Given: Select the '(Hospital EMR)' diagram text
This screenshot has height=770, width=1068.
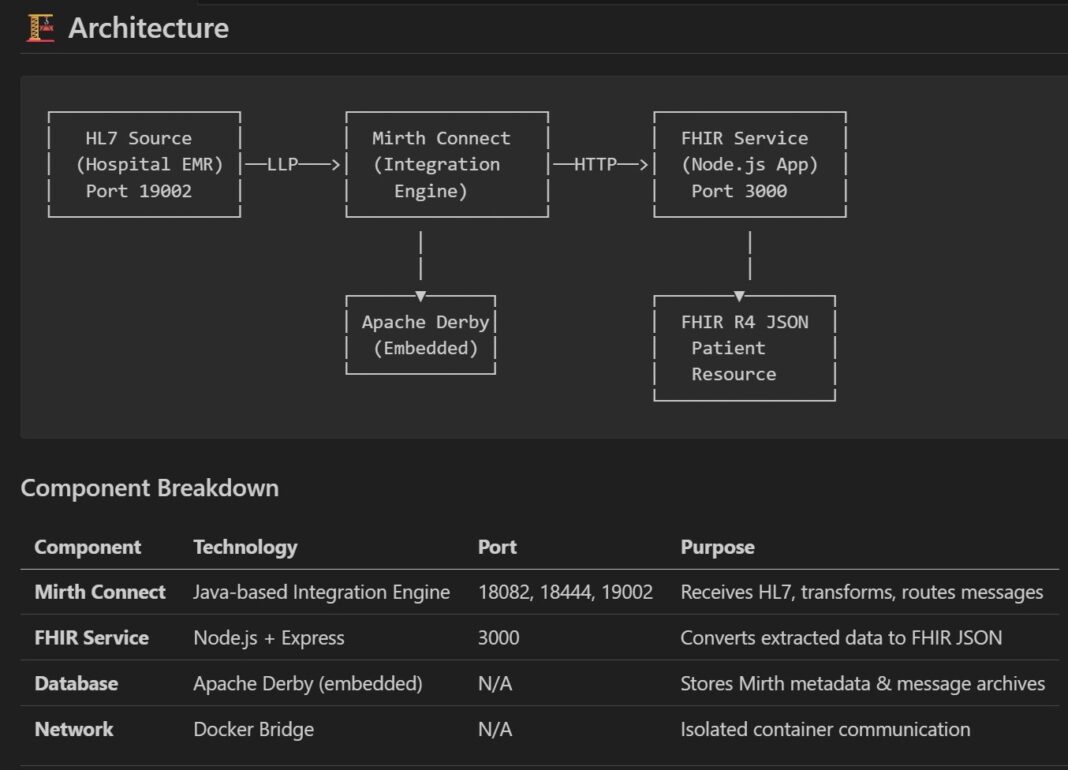Looking at the screenshot, I should [x=149, y=165].
